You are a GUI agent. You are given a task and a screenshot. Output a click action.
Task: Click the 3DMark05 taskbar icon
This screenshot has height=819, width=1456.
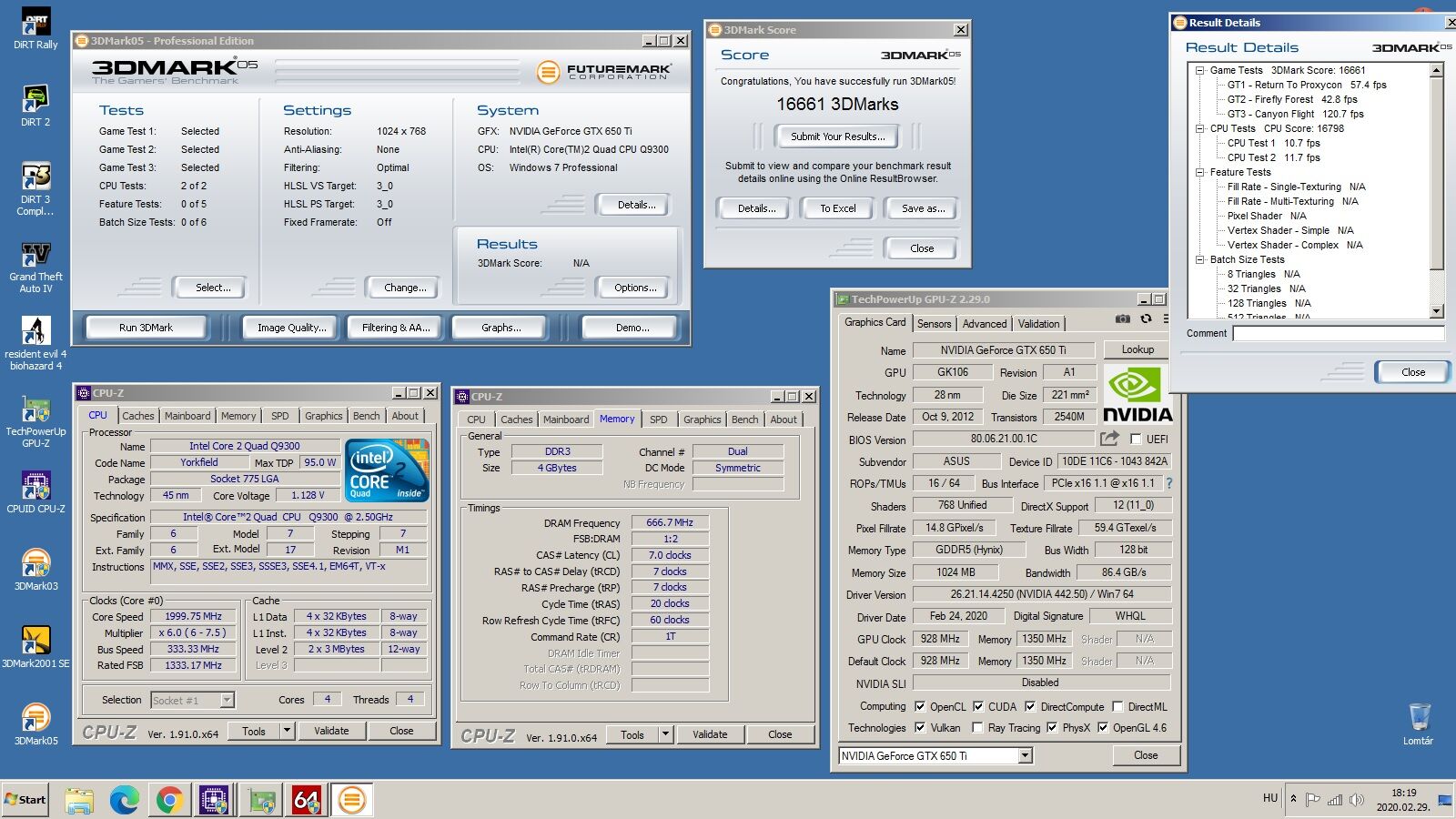click(x=352, y=800)
